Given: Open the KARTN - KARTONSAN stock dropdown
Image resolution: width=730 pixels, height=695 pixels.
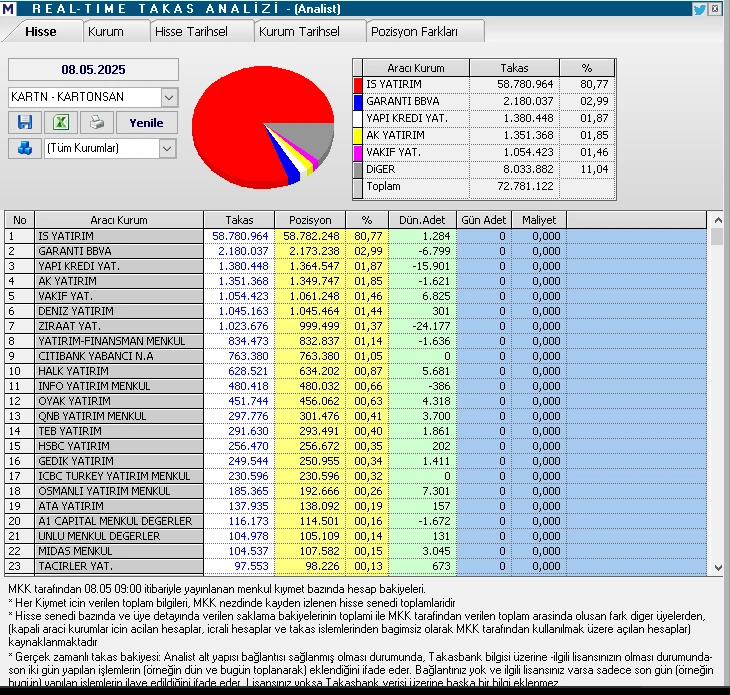Looking at the screenshot, I should [x=169, y=97].
